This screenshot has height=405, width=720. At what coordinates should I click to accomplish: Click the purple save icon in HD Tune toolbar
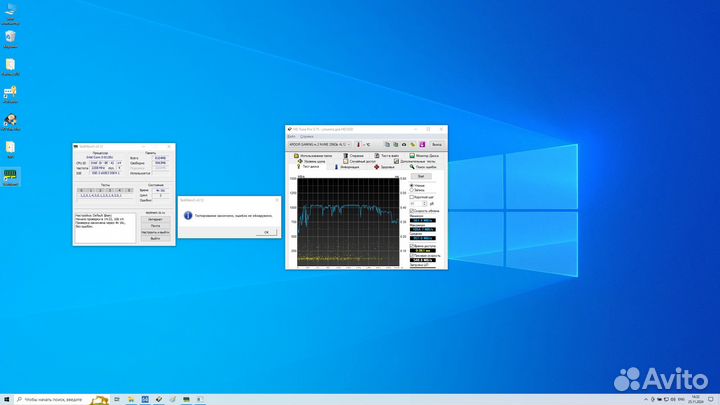pyautogui.click(x=422, y=145)
